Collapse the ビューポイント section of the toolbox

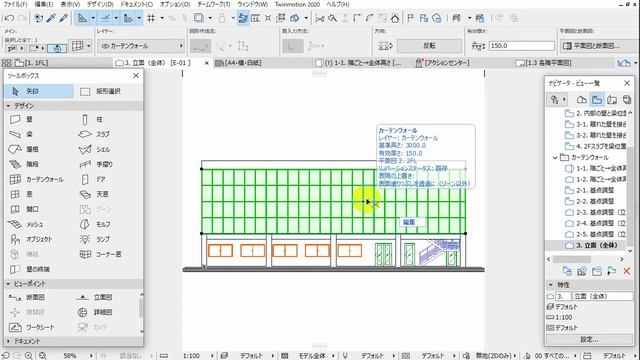(8, 284)
